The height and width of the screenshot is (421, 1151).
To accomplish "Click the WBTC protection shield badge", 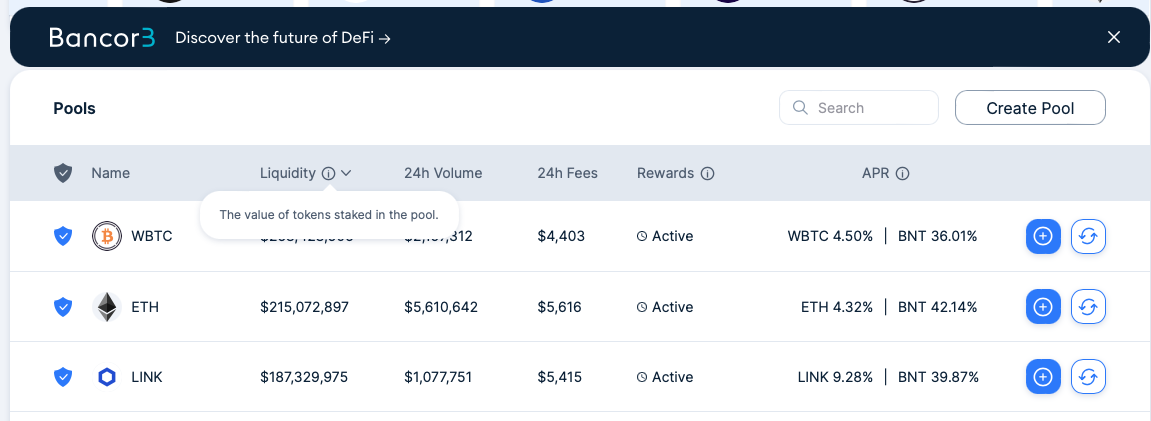I will point(63,236).
